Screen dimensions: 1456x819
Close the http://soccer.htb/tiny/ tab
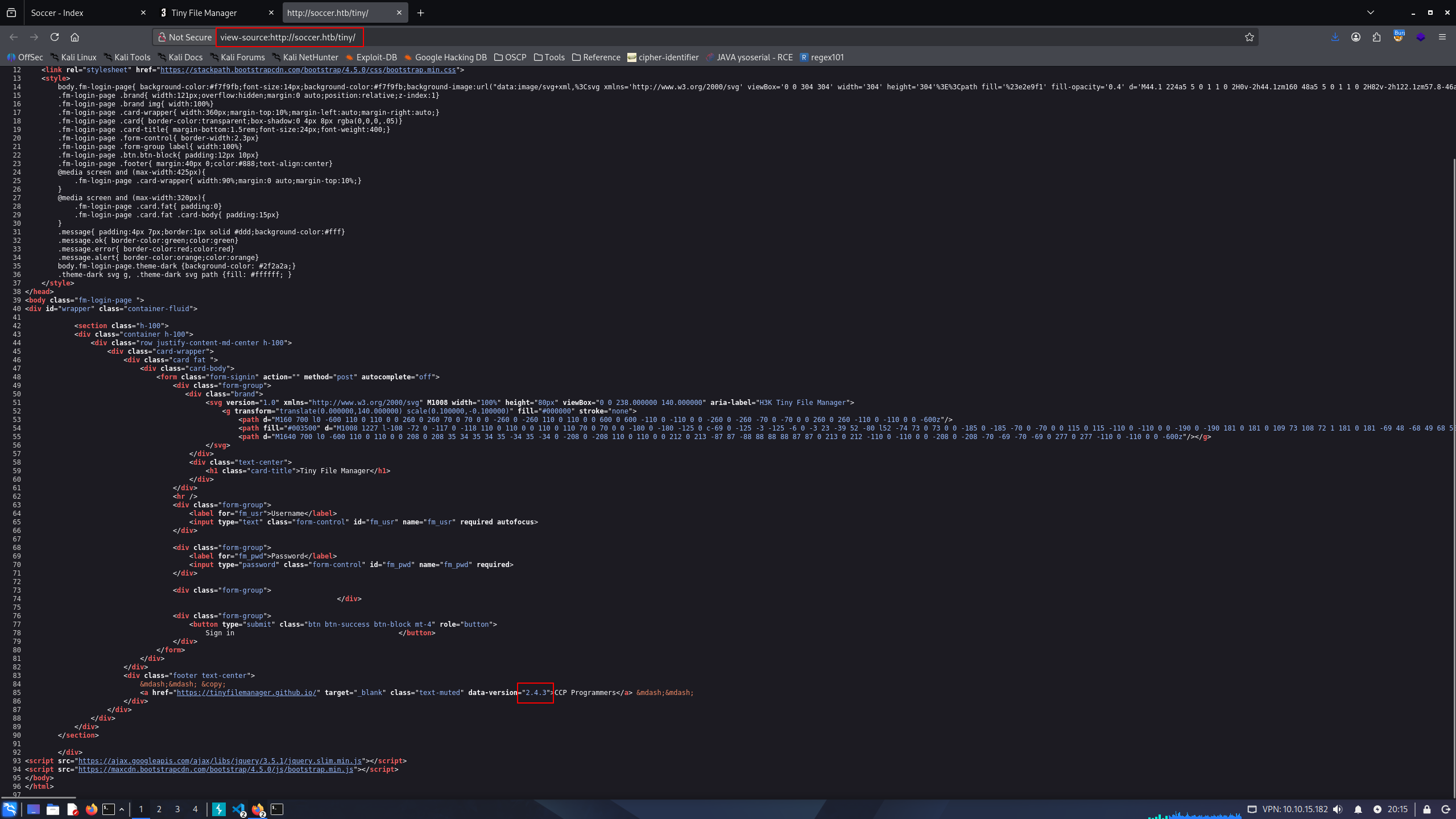tap(399, 13)
